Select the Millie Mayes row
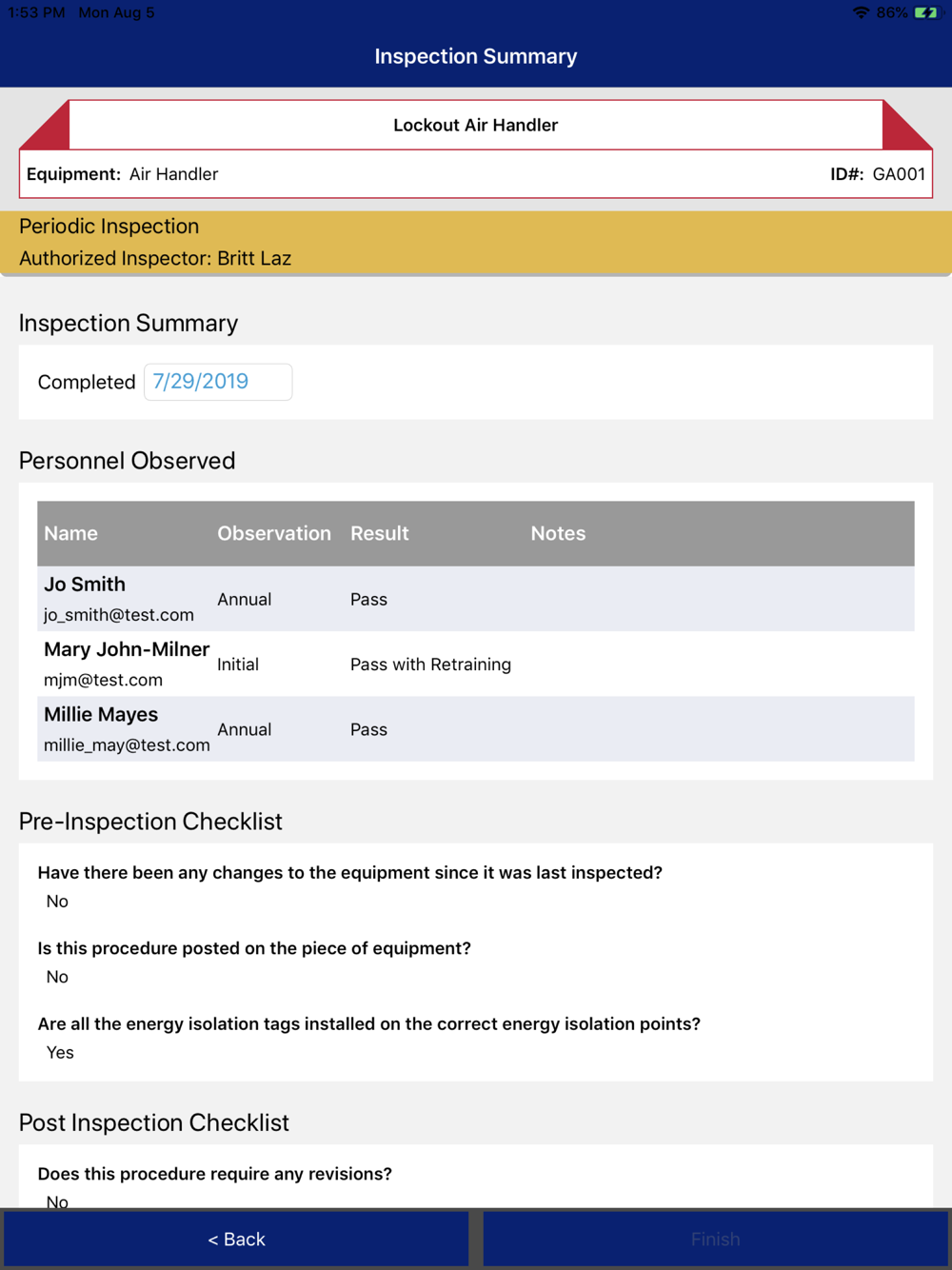This screenshot has width=952, height=1270. 476,728
